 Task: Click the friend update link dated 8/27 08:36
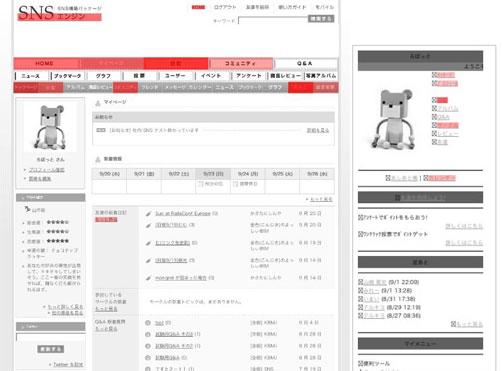374,316
